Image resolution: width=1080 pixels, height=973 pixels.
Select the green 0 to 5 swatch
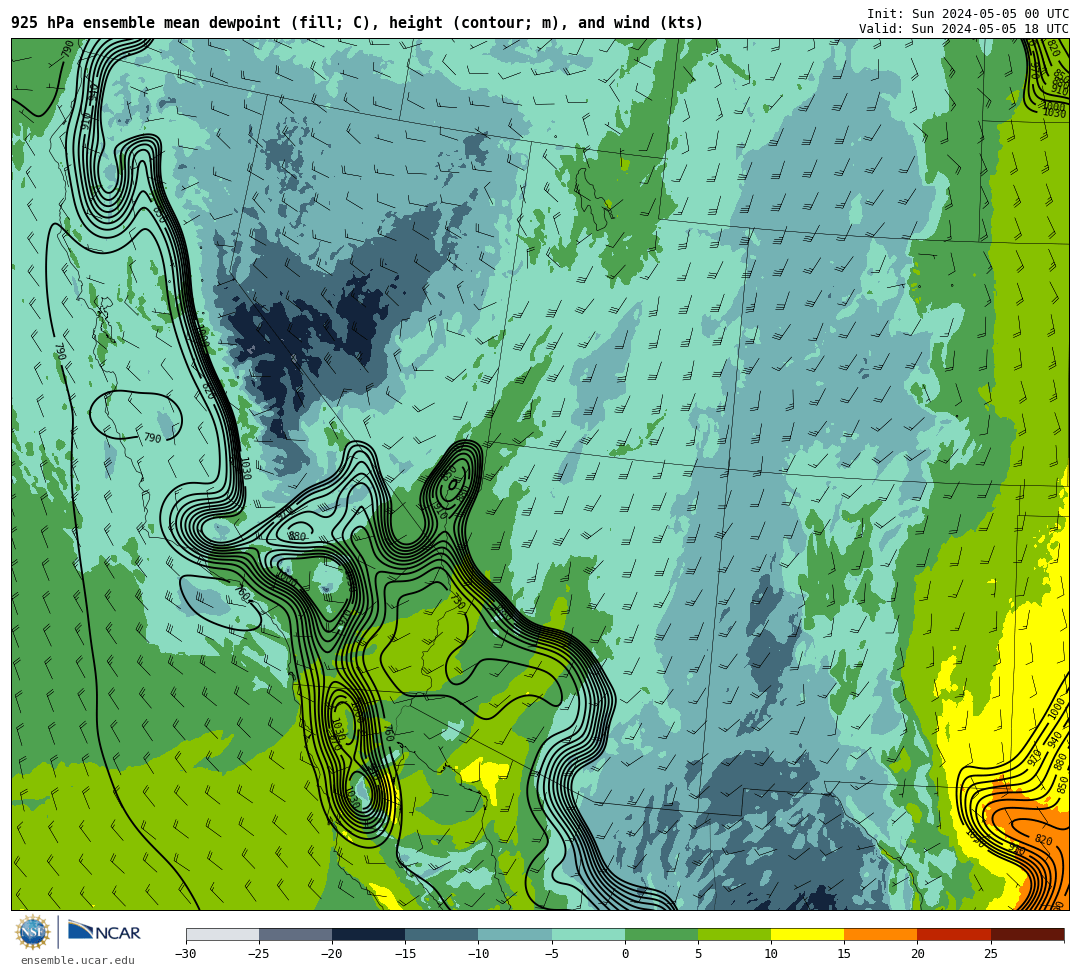tap(661, 934)
